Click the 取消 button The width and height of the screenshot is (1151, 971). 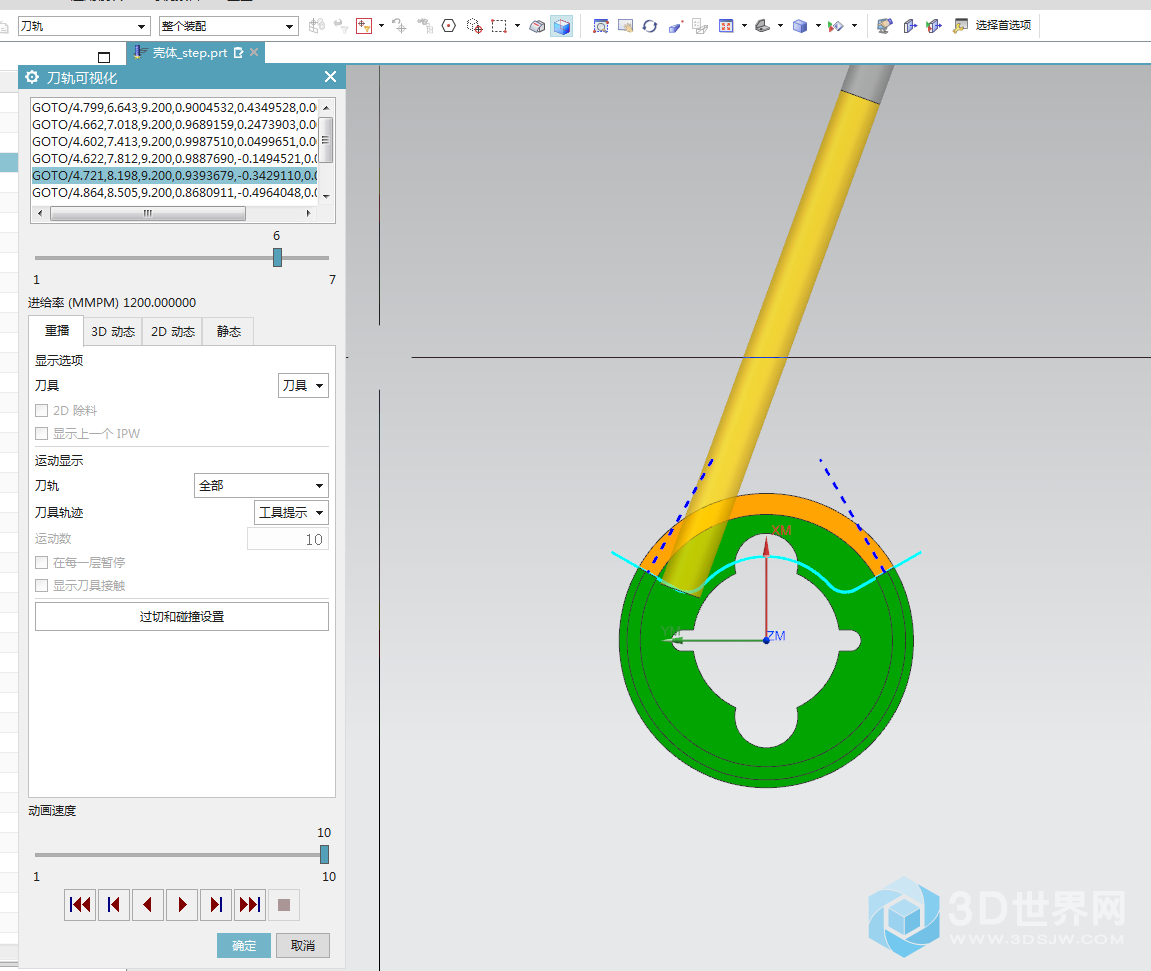pyautogui.click(x=302, y=945)
